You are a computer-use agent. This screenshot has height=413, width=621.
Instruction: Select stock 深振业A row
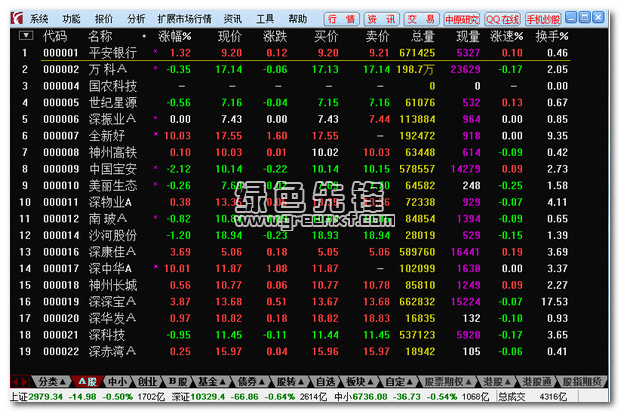click(293, 119)
